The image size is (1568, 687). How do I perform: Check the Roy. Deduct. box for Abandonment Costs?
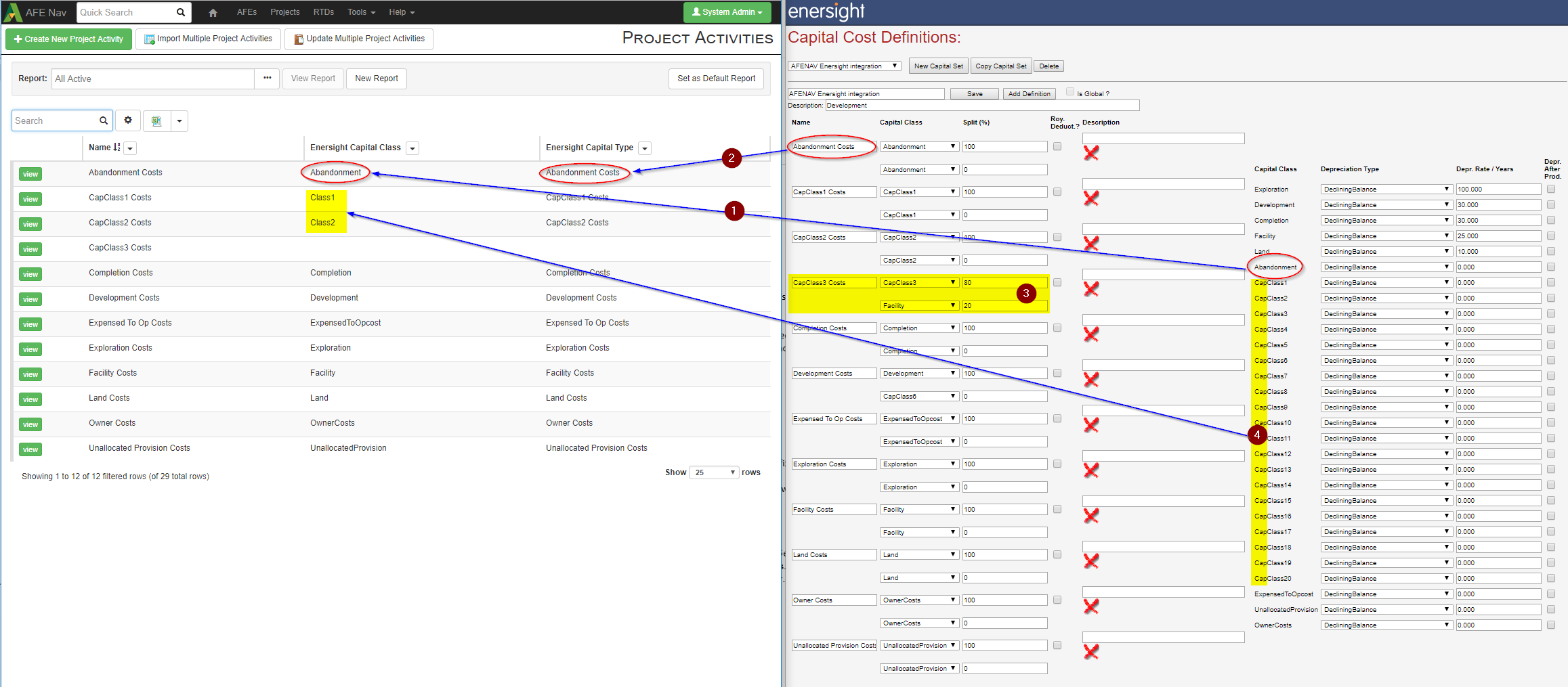click(1057, 146)
